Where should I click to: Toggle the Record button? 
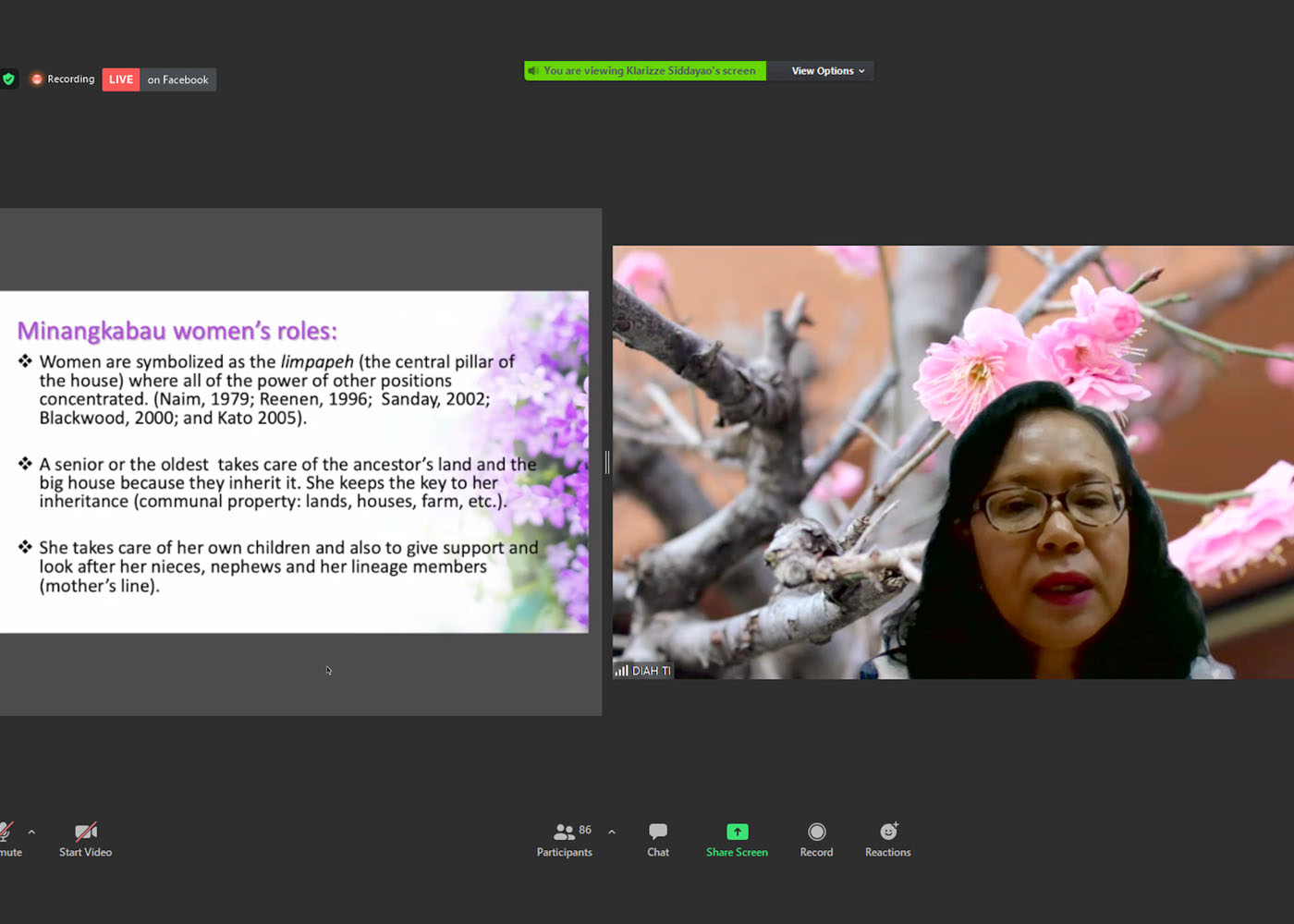tap(816, 839)
